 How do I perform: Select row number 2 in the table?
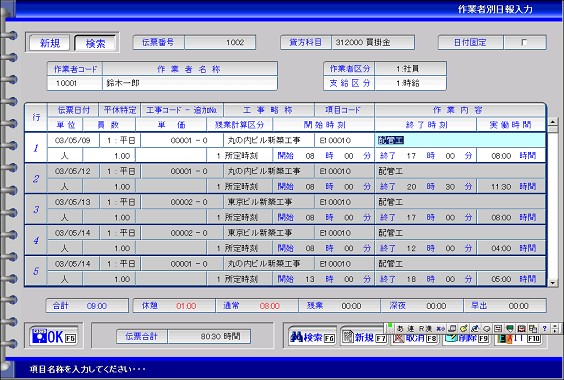pyautogui.click(x=36, y=178)
